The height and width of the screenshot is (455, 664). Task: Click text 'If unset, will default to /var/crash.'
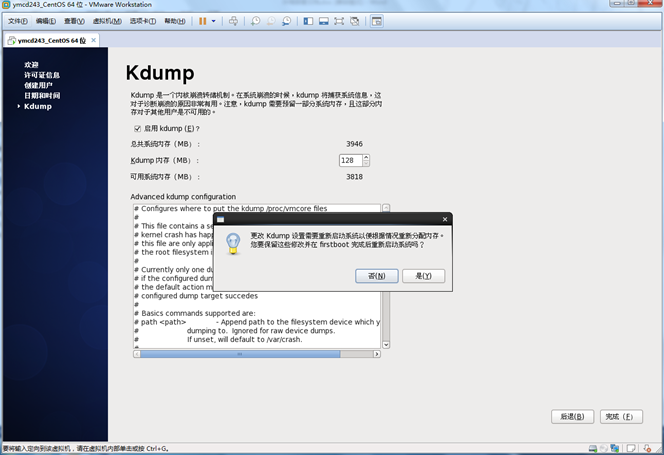pos(245,339)
